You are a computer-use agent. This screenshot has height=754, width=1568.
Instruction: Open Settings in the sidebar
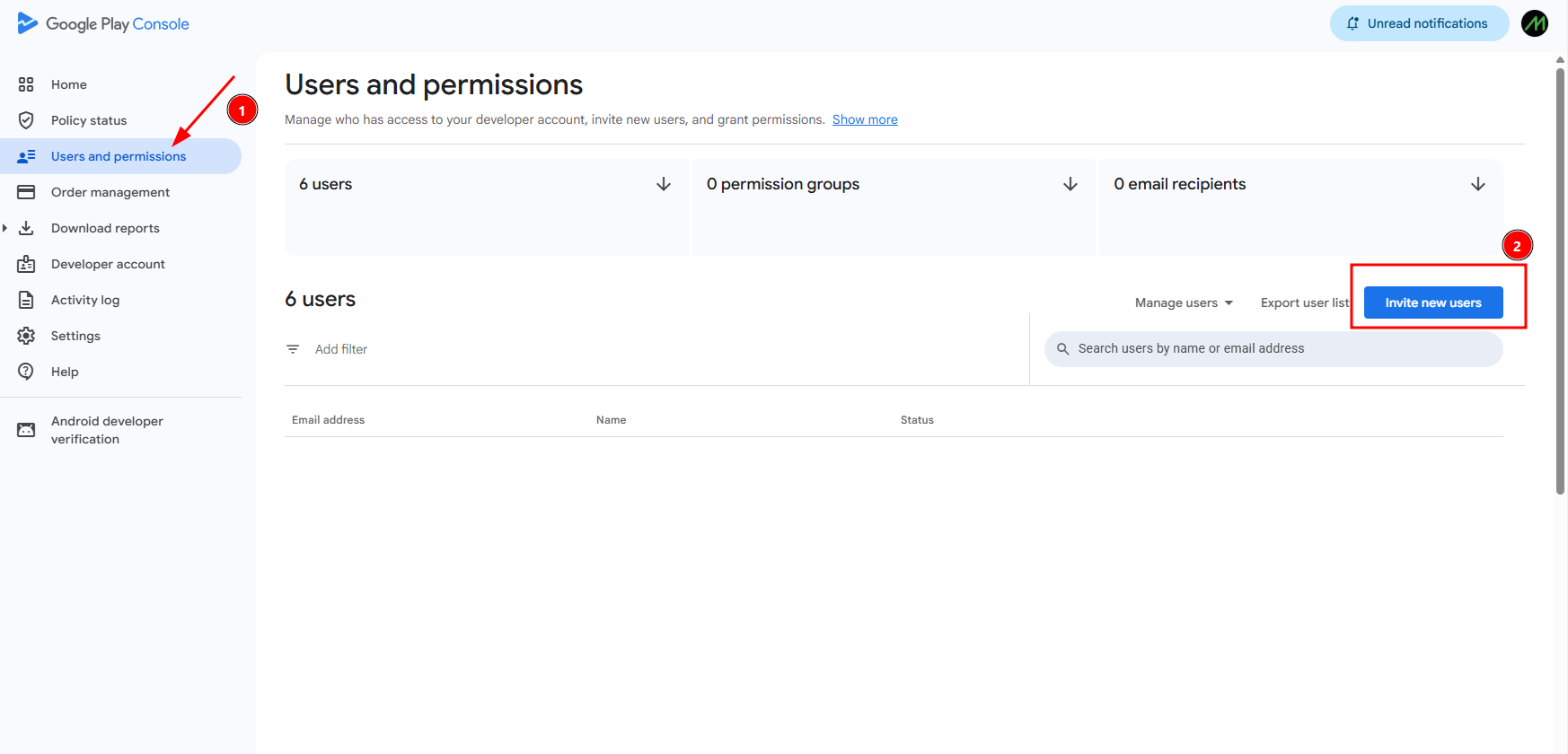pos(121,336)
